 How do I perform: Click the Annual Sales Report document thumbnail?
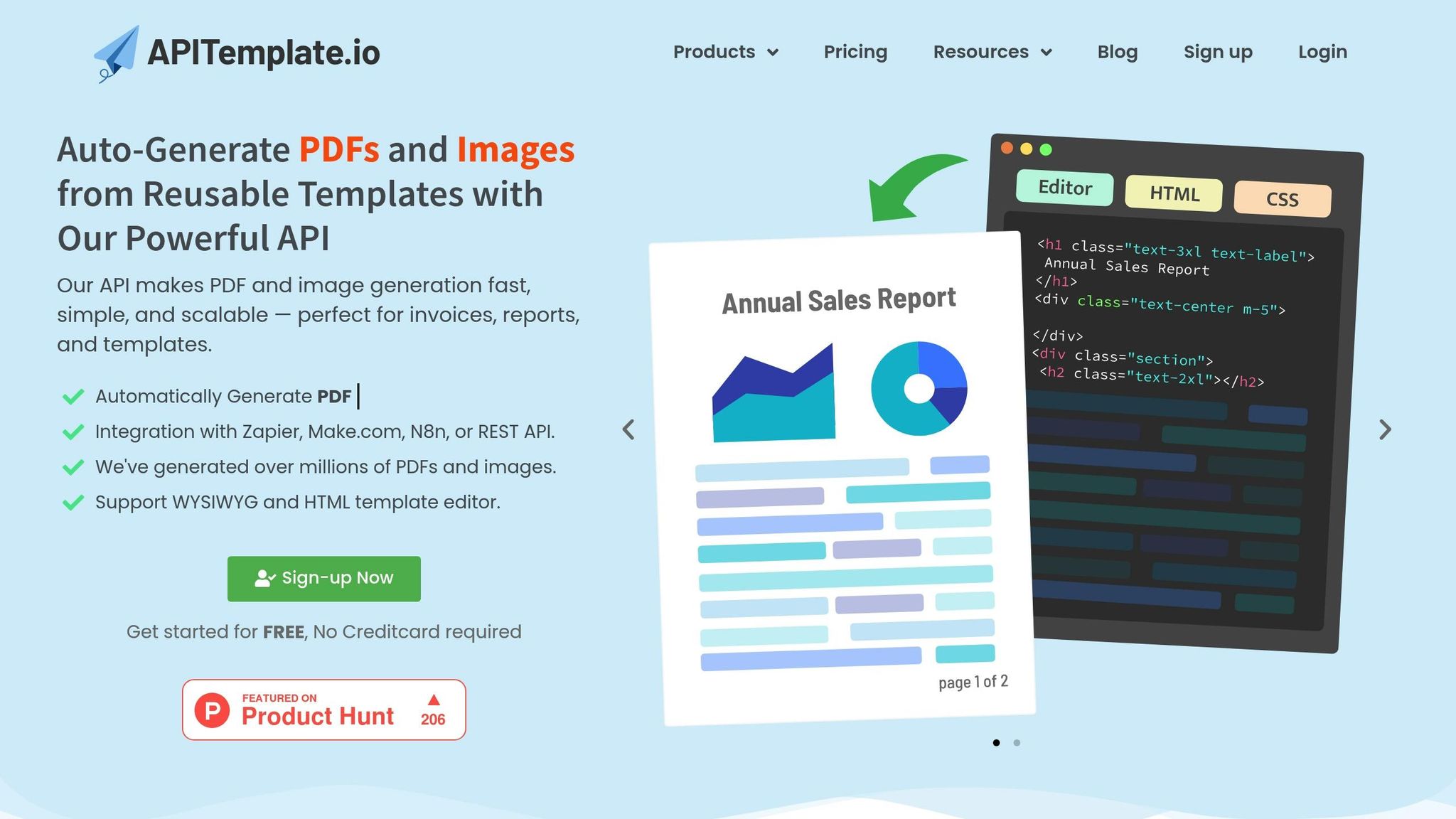(842, 478)
